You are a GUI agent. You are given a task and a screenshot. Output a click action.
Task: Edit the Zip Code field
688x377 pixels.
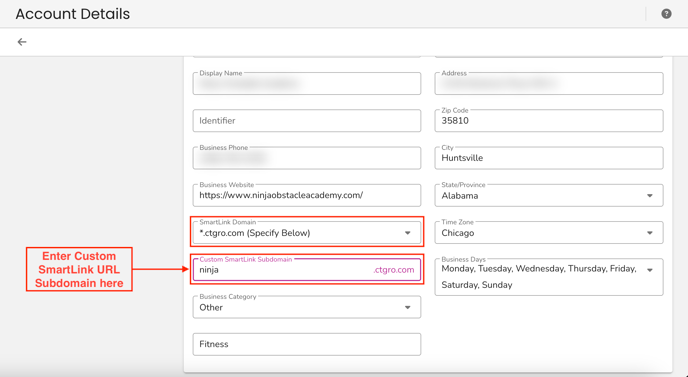pyautogui.click(x=549, y=121)
